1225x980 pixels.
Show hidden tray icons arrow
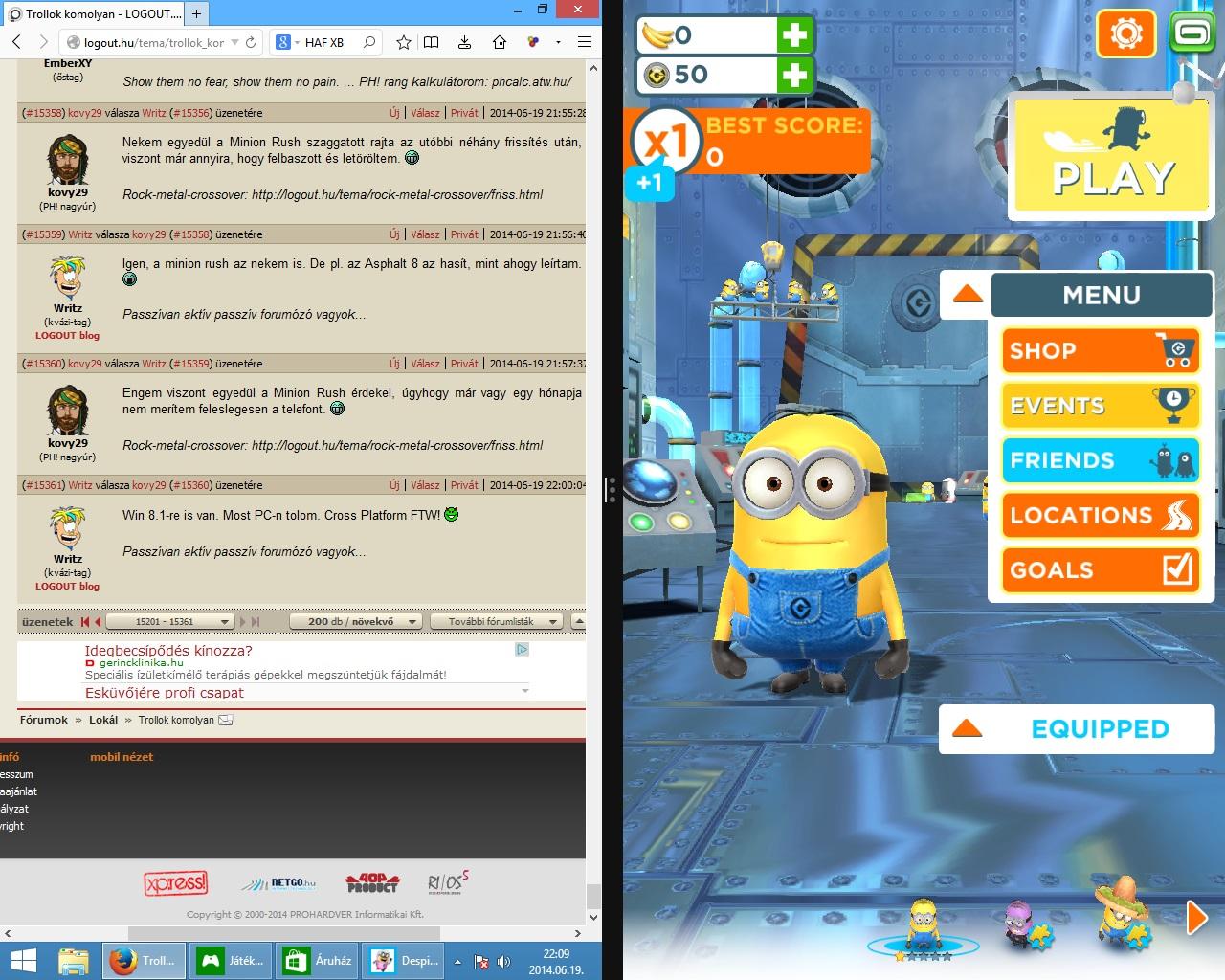[457, 962]
